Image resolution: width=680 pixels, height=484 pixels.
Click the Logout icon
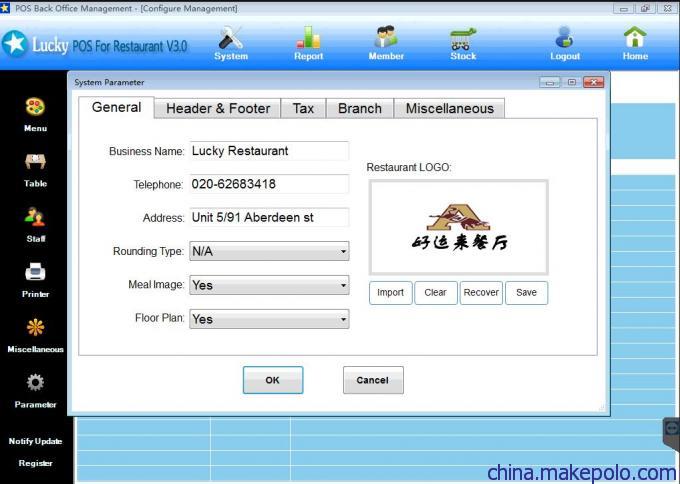pos(565,43)
